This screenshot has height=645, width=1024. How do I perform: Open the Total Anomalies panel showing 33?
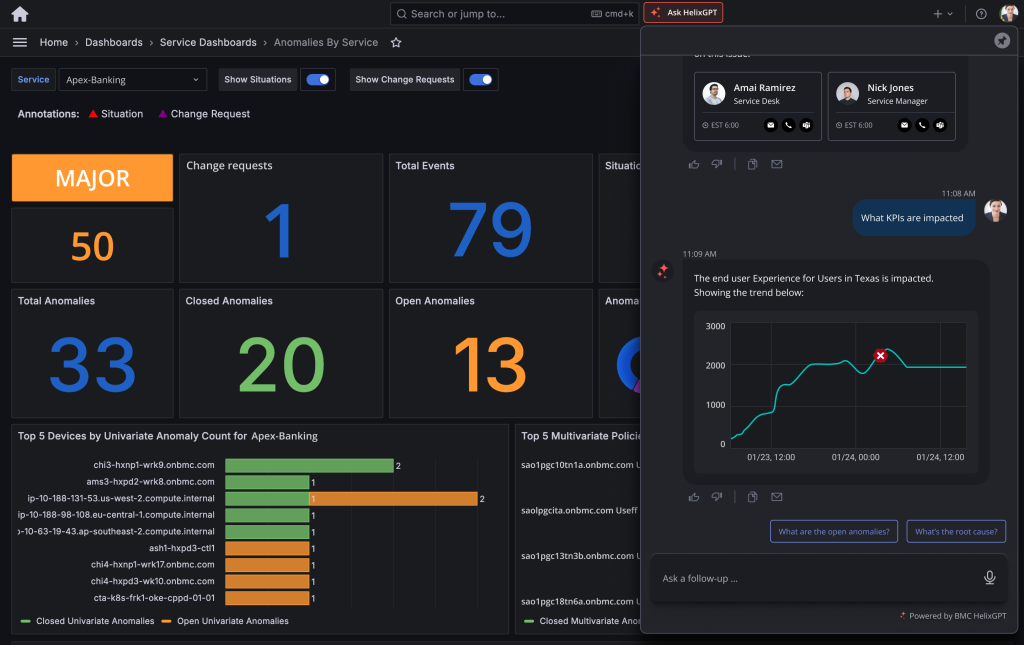pos(92,353)
